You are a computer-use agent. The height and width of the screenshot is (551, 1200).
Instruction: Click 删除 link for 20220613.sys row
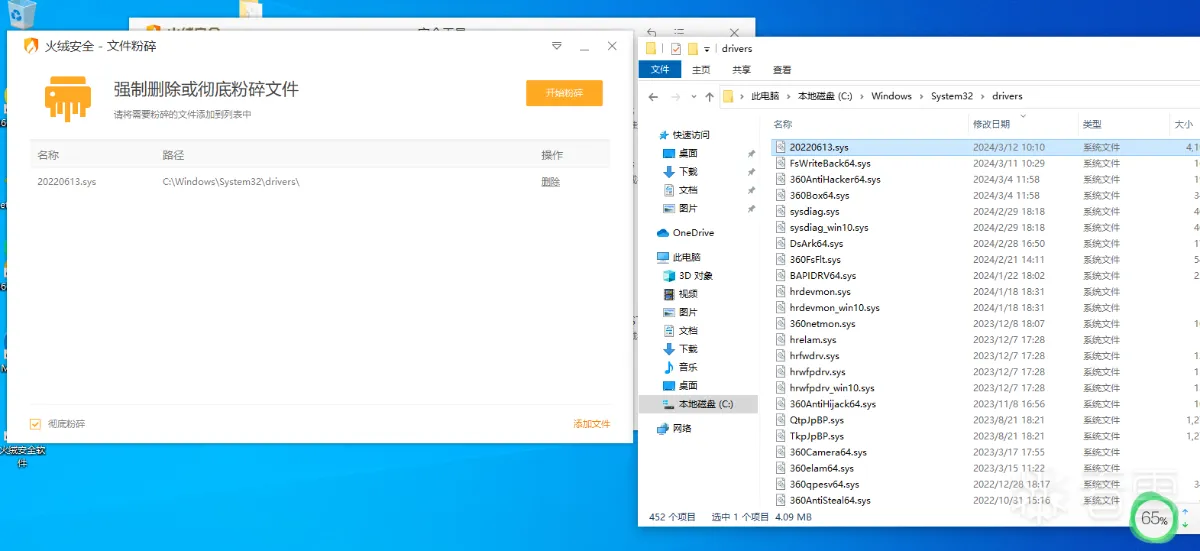[x=550, y=182]
